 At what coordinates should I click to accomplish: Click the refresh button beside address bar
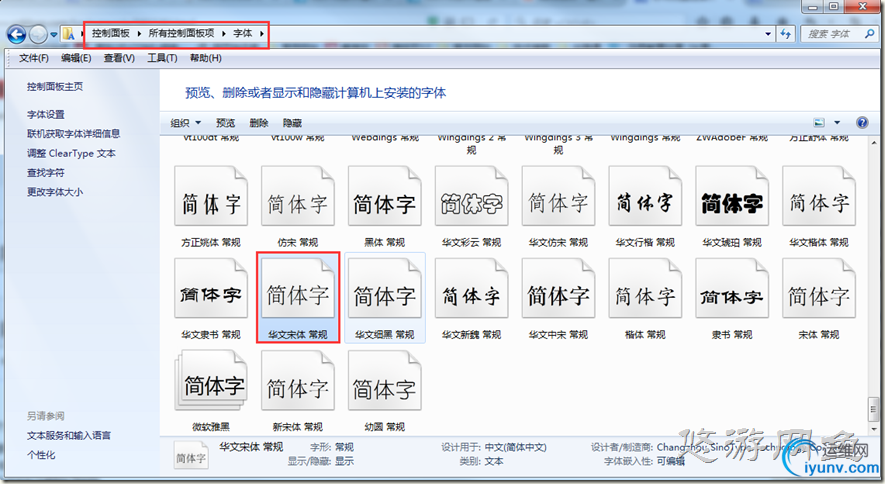[786, 34]
